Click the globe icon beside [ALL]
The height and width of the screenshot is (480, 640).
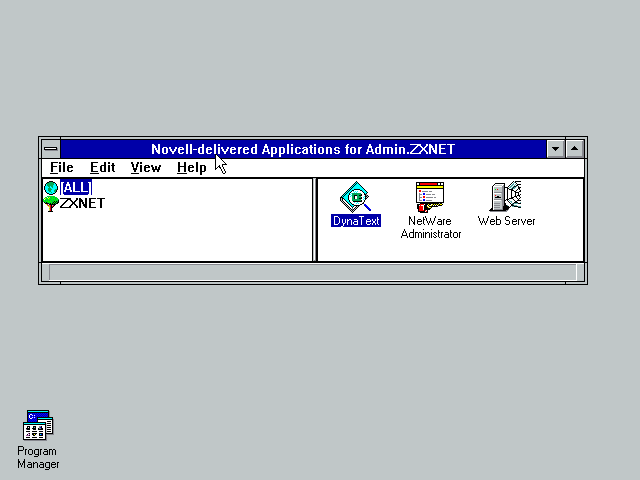(x=51, y=188)
